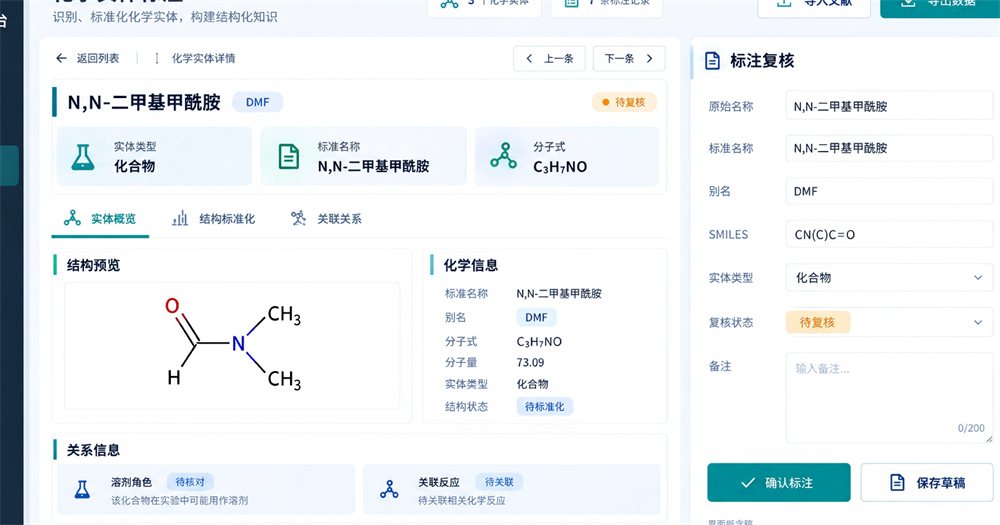Click the DMF tag beside the title
Screen dimensions: 1000x525
click(x=258, y=102)
